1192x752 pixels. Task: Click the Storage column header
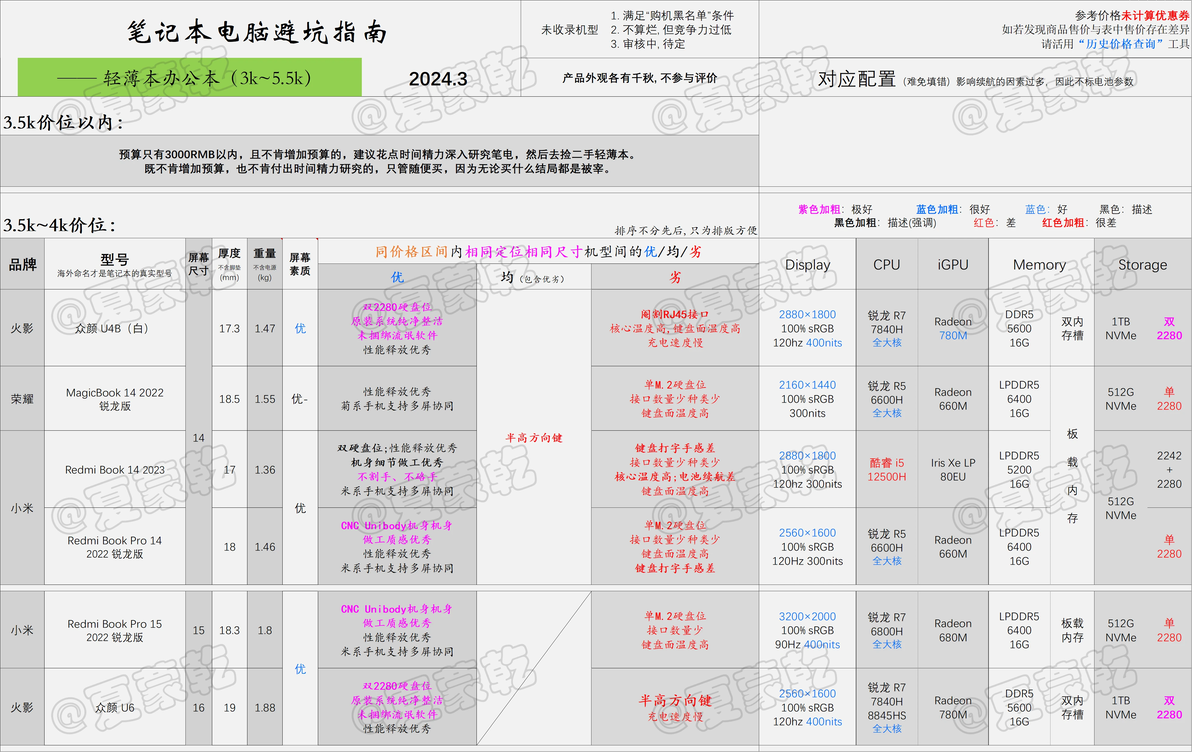click(1143, 265)
